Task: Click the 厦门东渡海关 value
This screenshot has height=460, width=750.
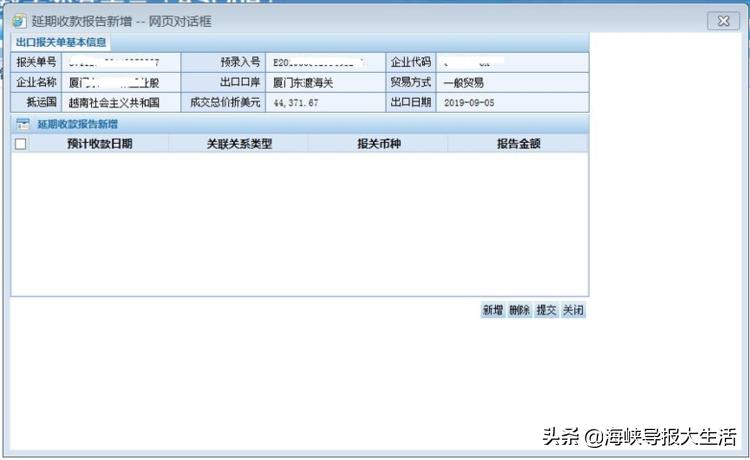Action: point(303,83)
